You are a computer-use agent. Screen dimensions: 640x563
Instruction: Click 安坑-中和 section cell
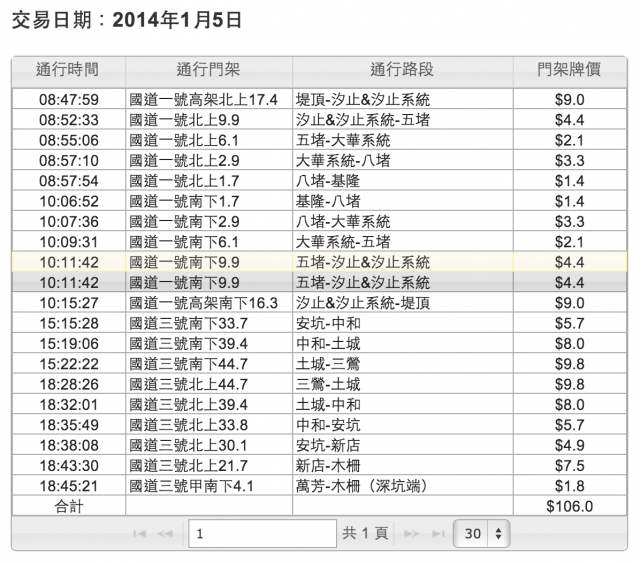coord(403,323)
